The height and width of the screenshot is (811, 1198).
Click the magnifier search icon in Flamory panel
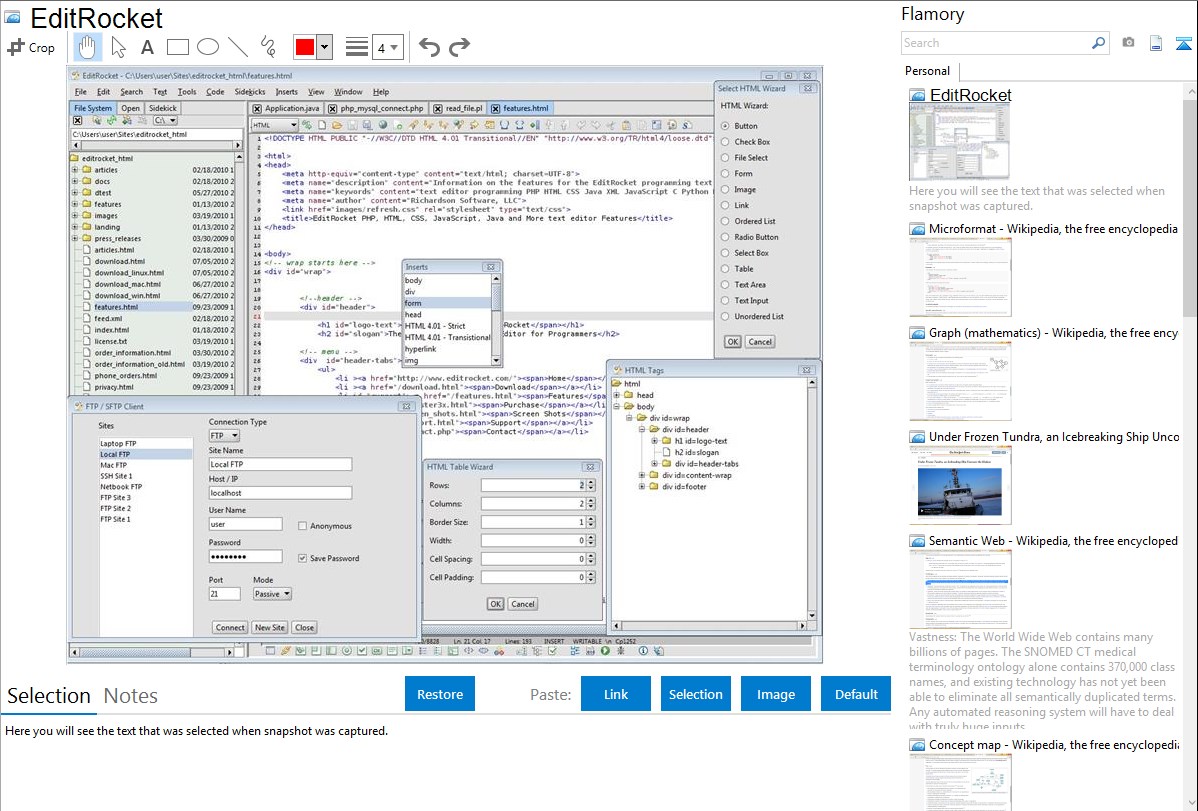click(x=1098, y=43)
